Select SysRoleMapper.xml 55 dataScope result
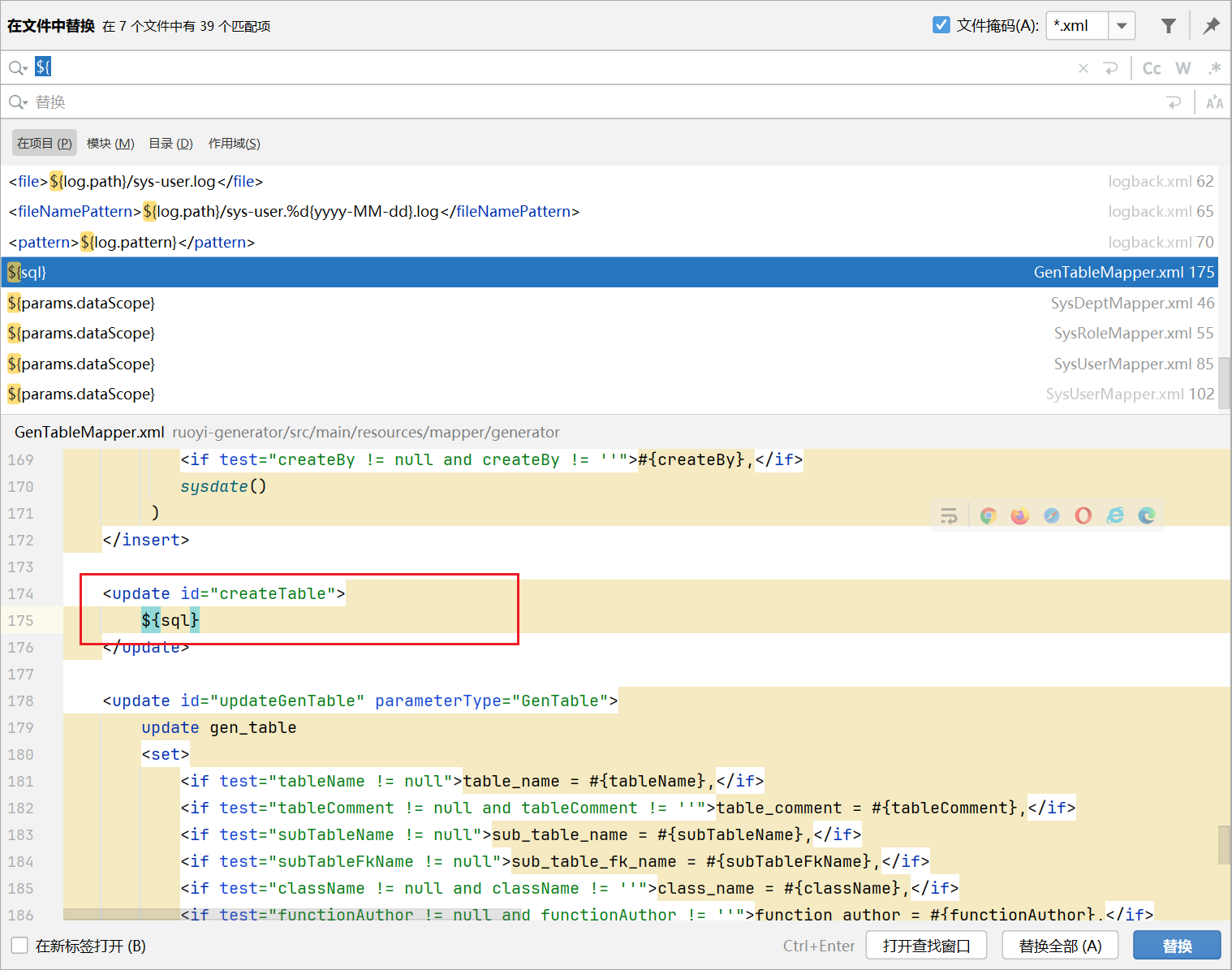The height and width of the screenshot is (970, 1232). pos(610,333)
